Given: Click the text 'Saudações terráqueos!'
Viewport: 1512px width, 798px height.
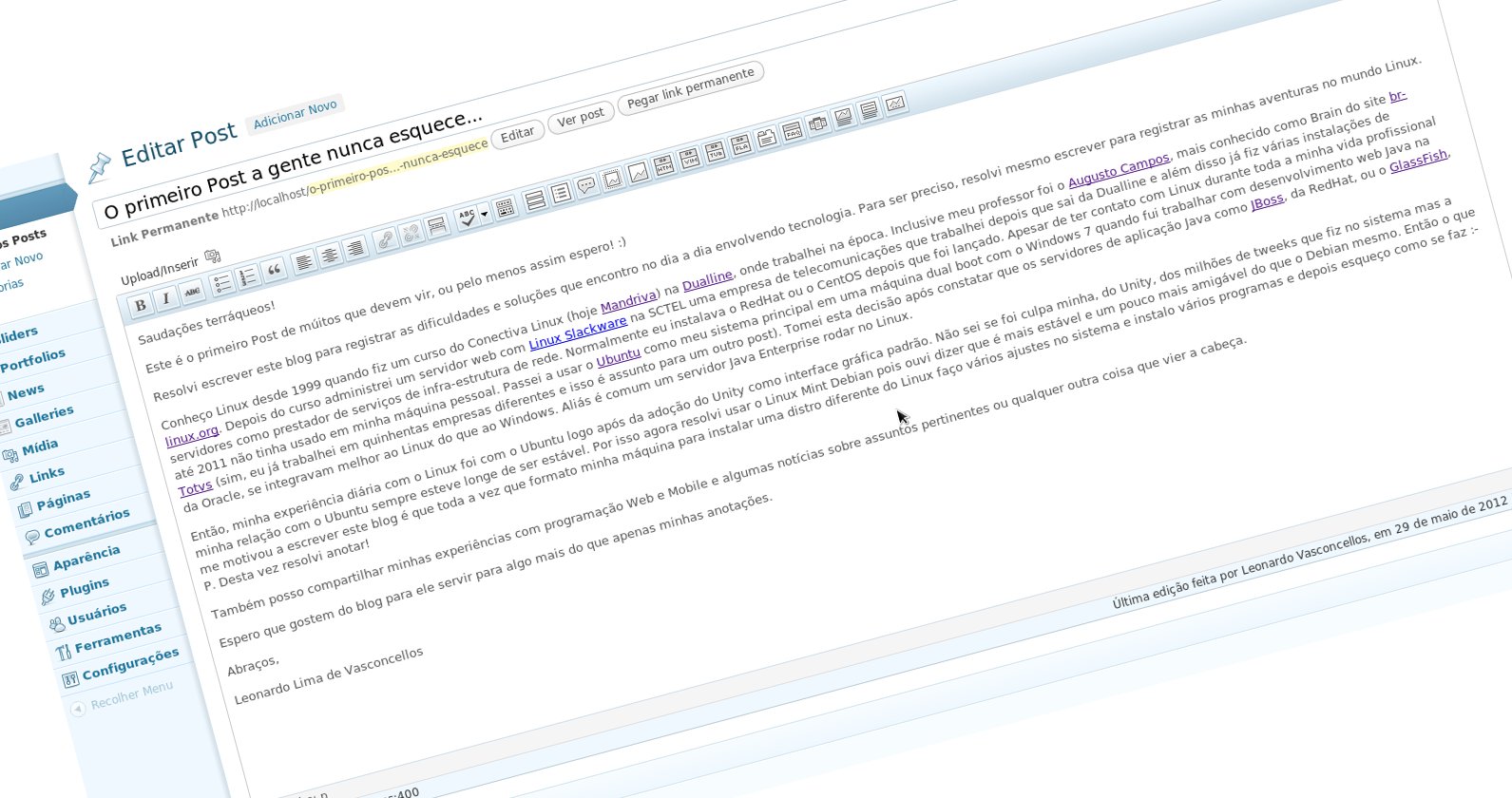Looking at the screenshot, I should click(x=206, y=323).
